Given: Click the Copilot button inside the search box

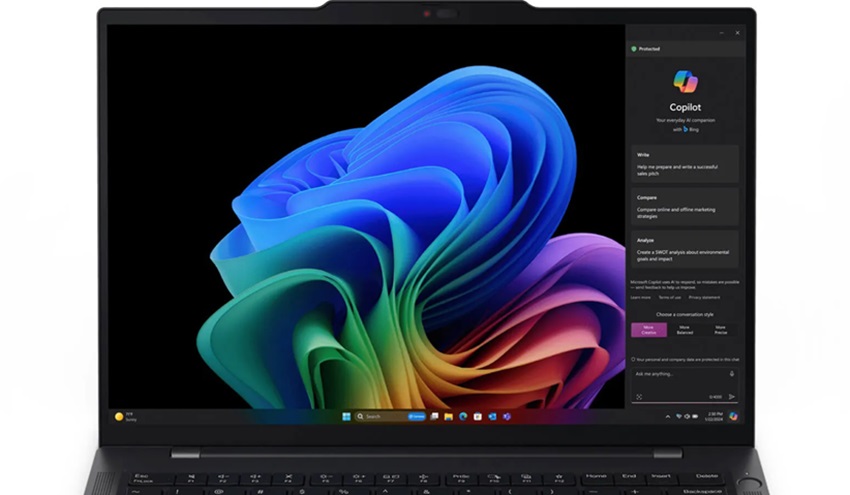Looking at the screenshot, I should [416, 416].
